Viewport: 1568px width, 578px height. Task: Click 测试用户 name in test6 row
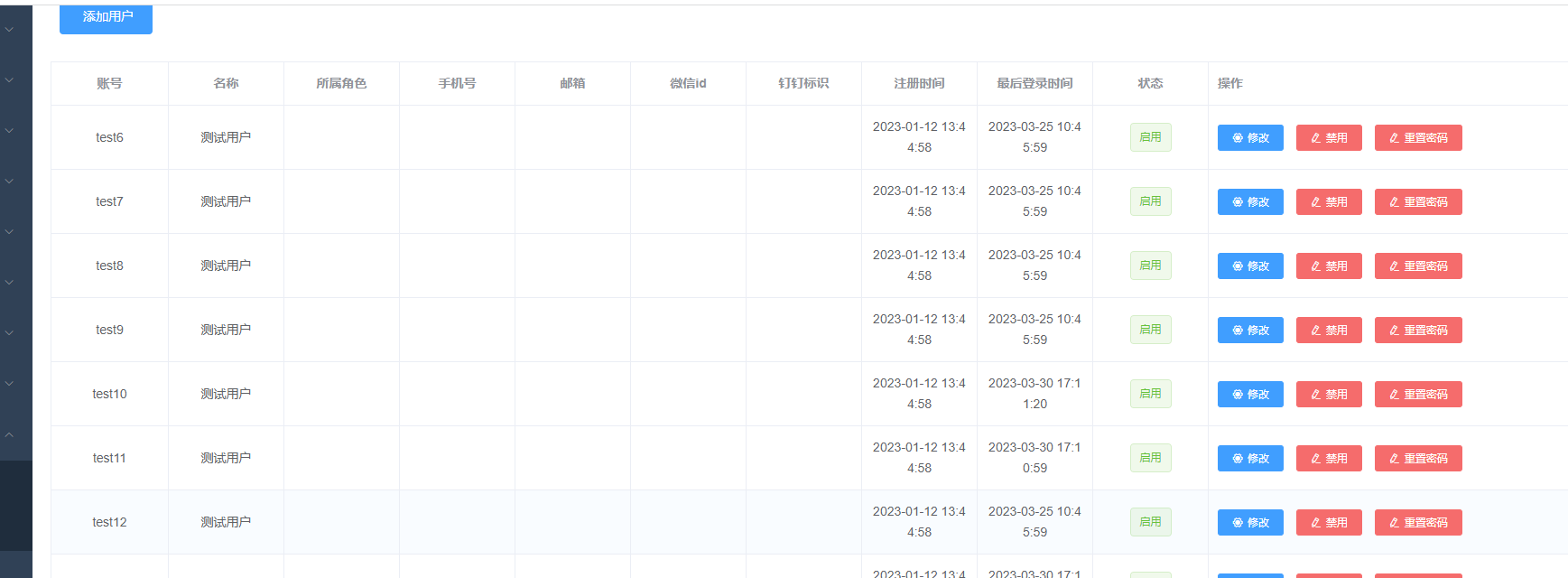[x=226, y=137]
